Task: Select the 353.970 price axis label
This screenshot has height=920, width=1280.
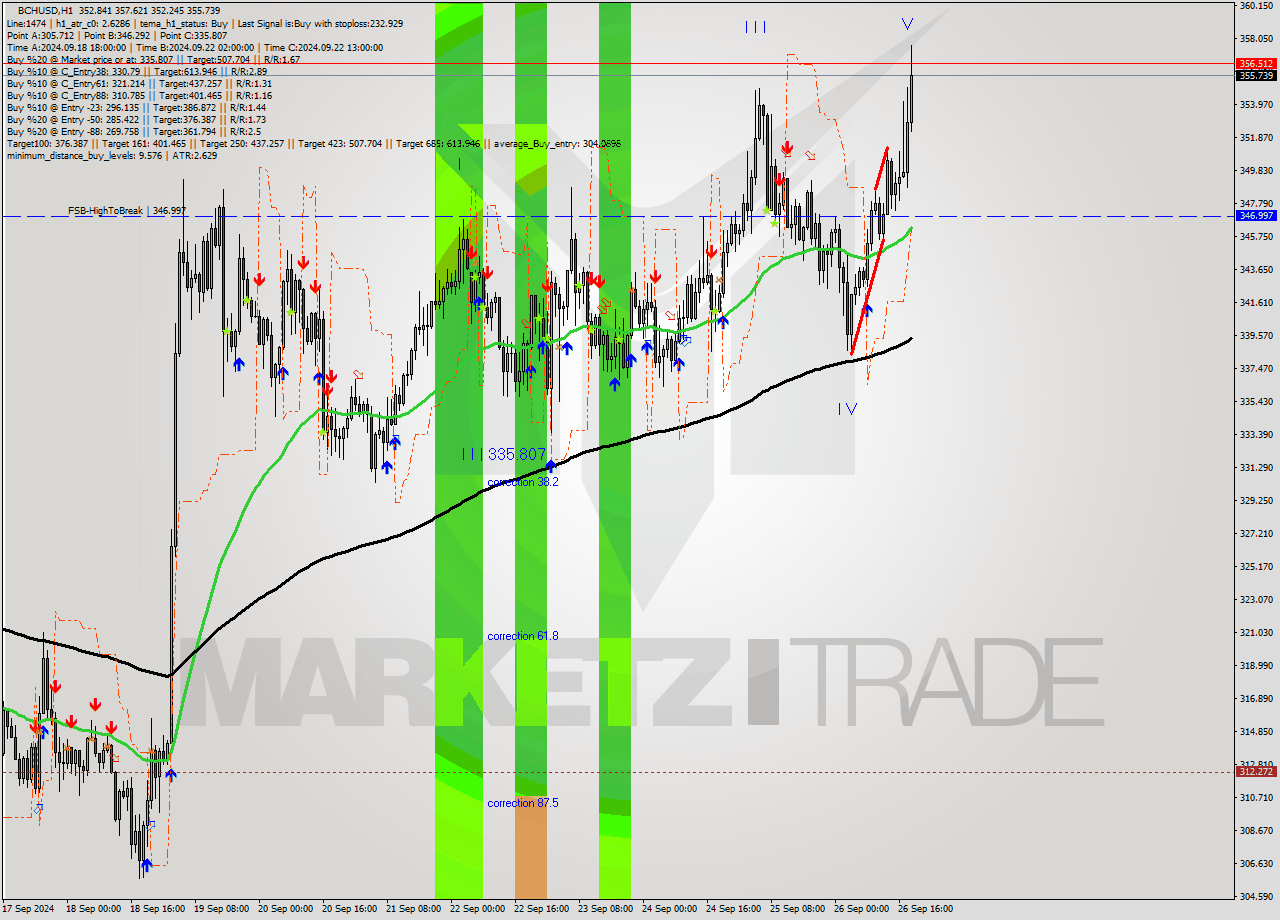Action: [1256, 105]
